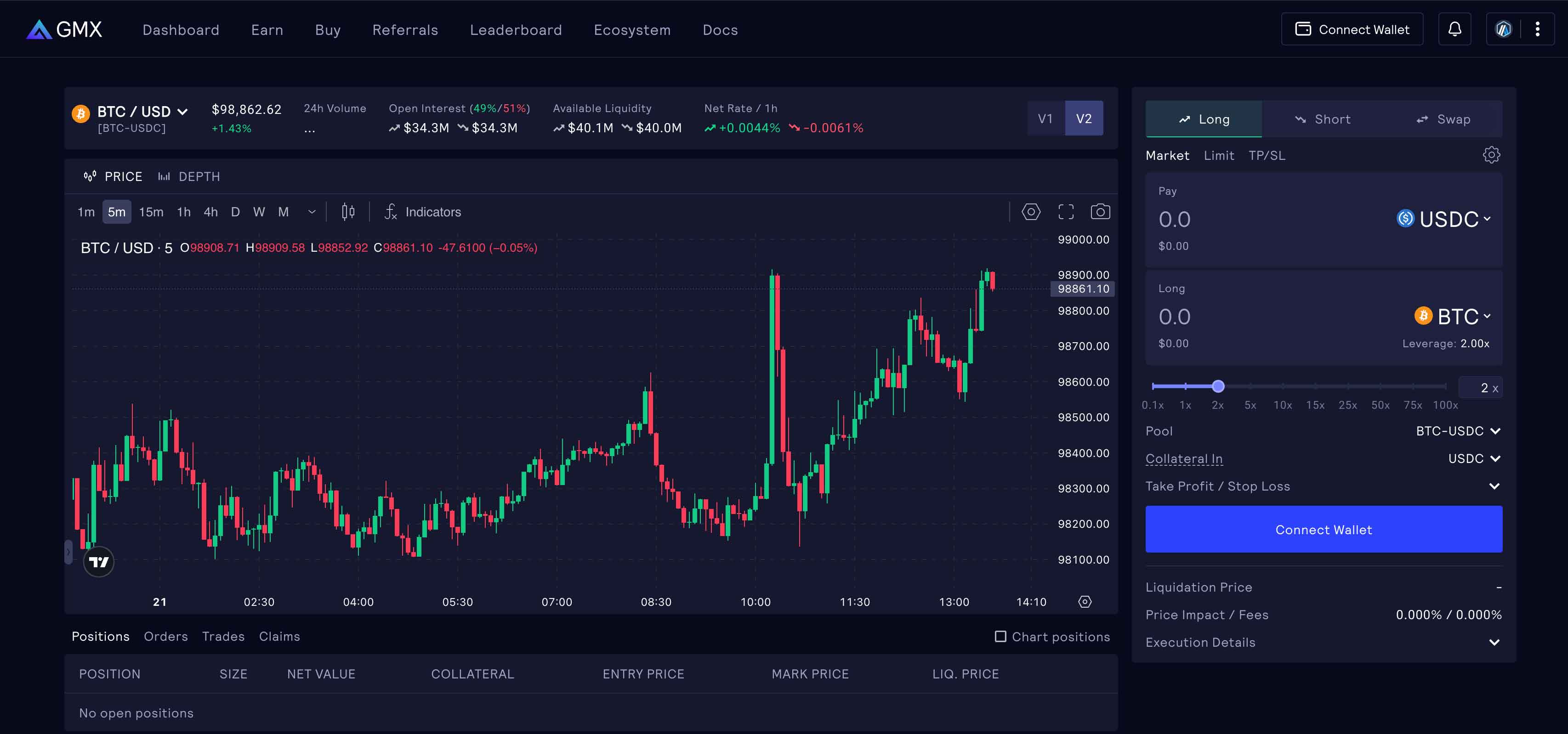Open the Claims tab
Image resolution: width=1568 pixels, height=734 pixels.
tap(279, 636)
